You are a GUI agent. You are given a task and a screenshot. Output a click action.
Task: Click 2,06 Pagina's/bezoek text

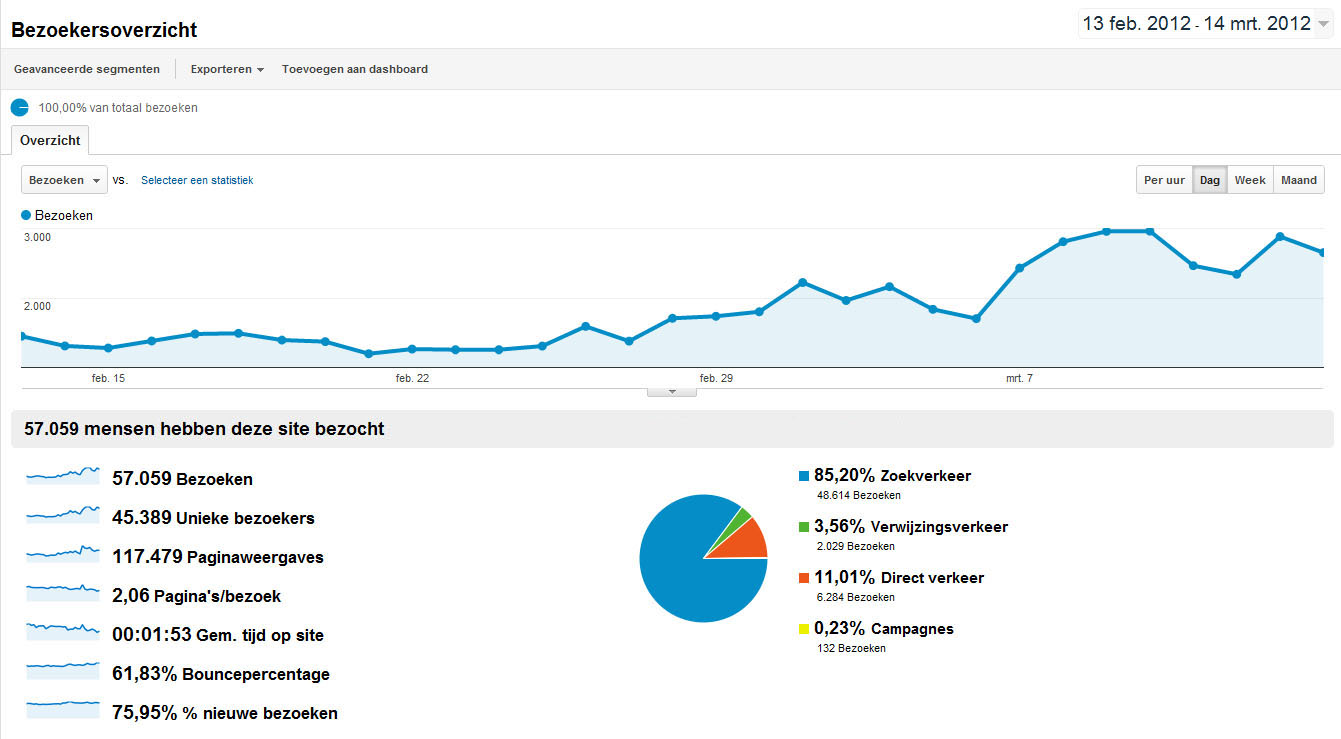click(197, 596)
